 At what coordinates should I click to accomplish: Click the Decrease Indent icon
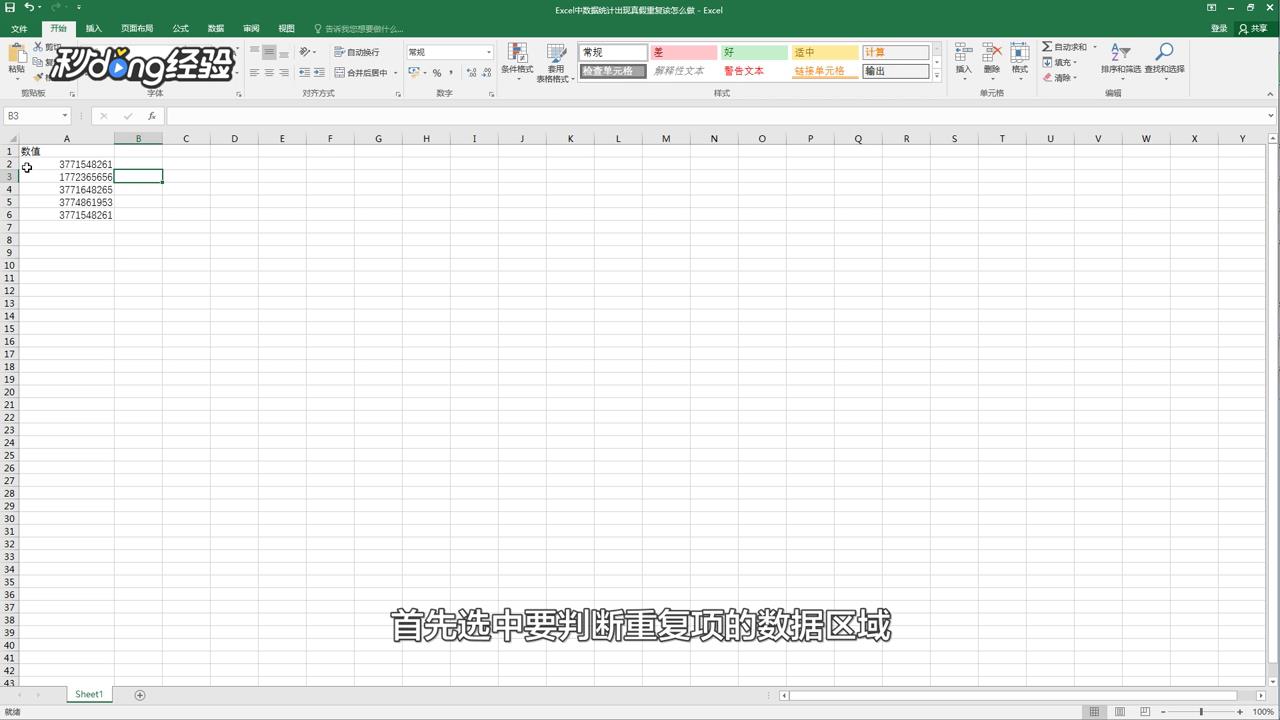point(305,73)
